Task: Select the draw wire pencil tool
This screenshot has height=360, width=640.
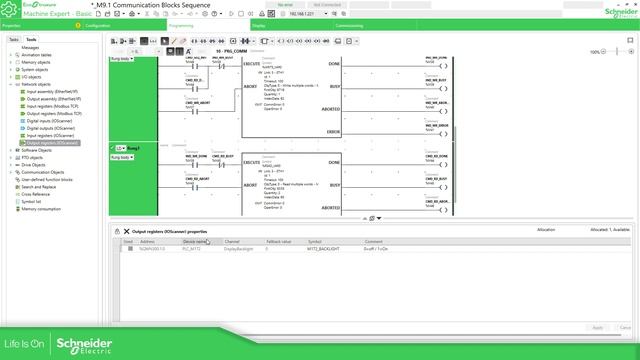Action: [174, 41]
